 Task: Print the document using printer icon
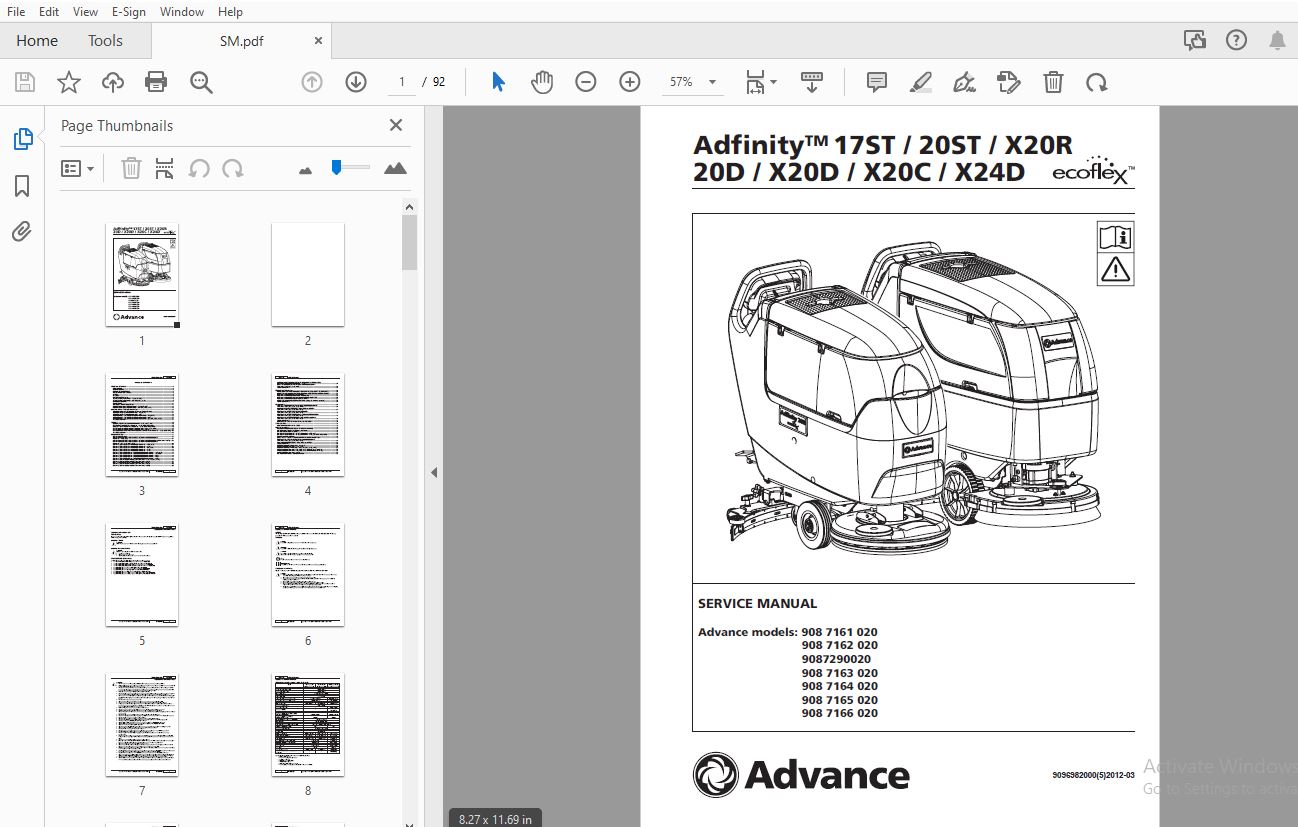tap(156, 82)
